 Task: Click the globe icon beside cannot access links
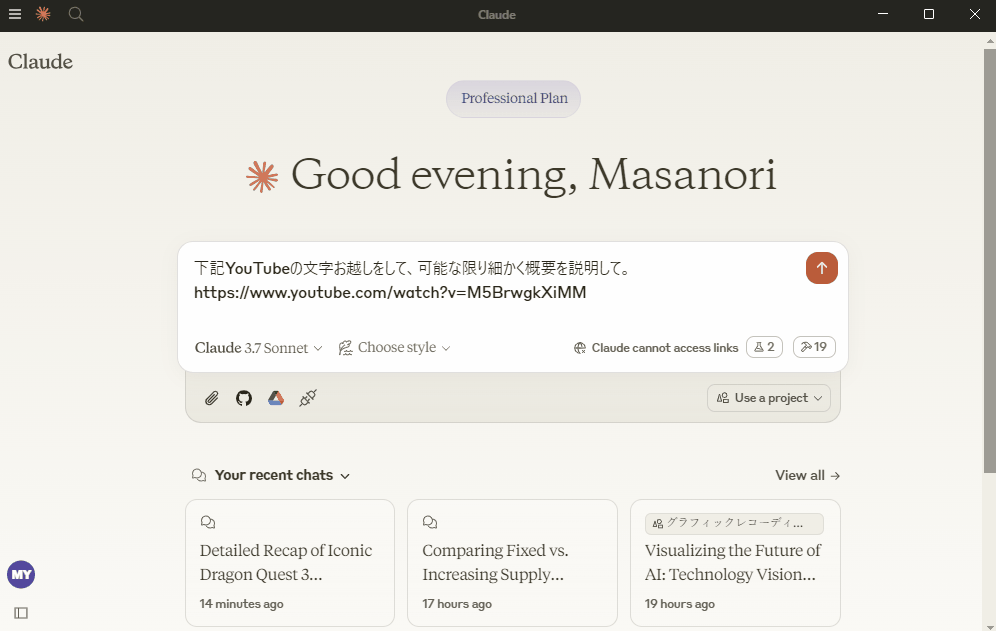coord(580,348)
